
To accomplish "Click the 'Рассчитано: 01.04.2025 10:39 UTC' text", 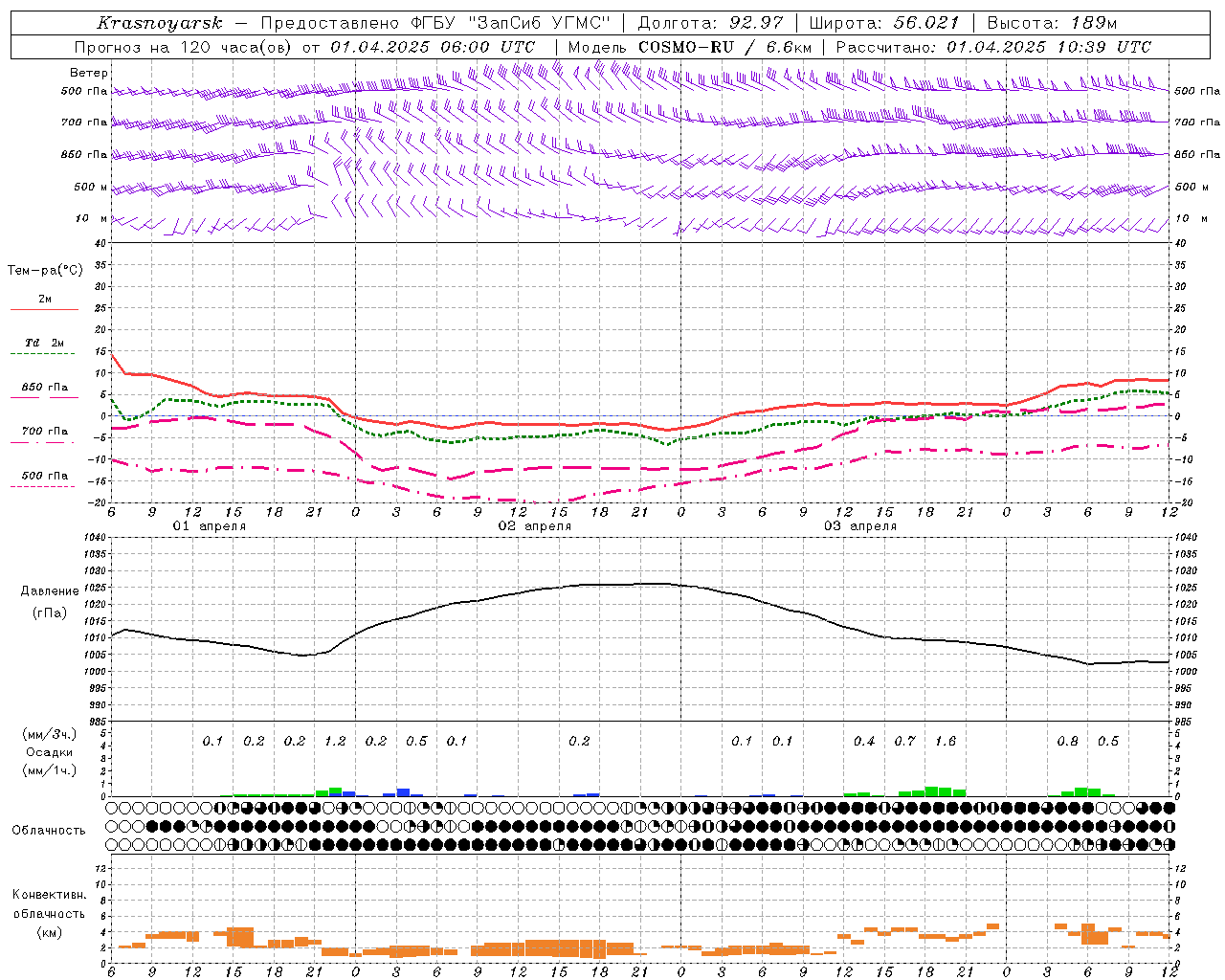I will [993, 47].
